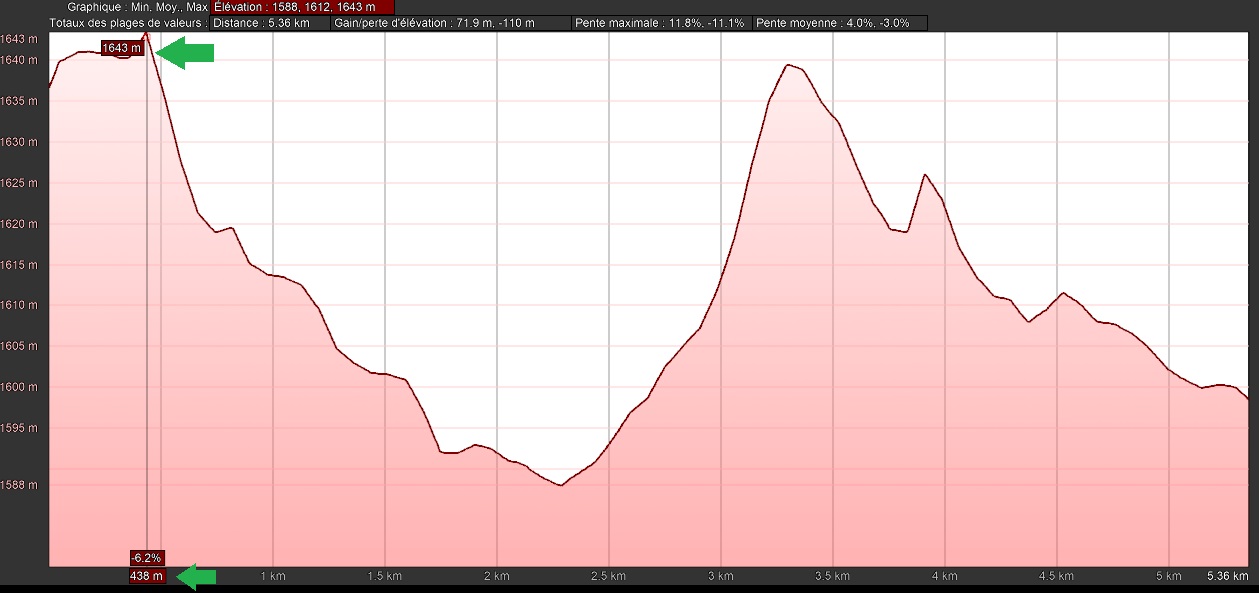Click the Distance 5.36 km total box
Image resolution: width=1259 pixels, height=593 pixels.
pyautogui.click(x=271, y=23)
